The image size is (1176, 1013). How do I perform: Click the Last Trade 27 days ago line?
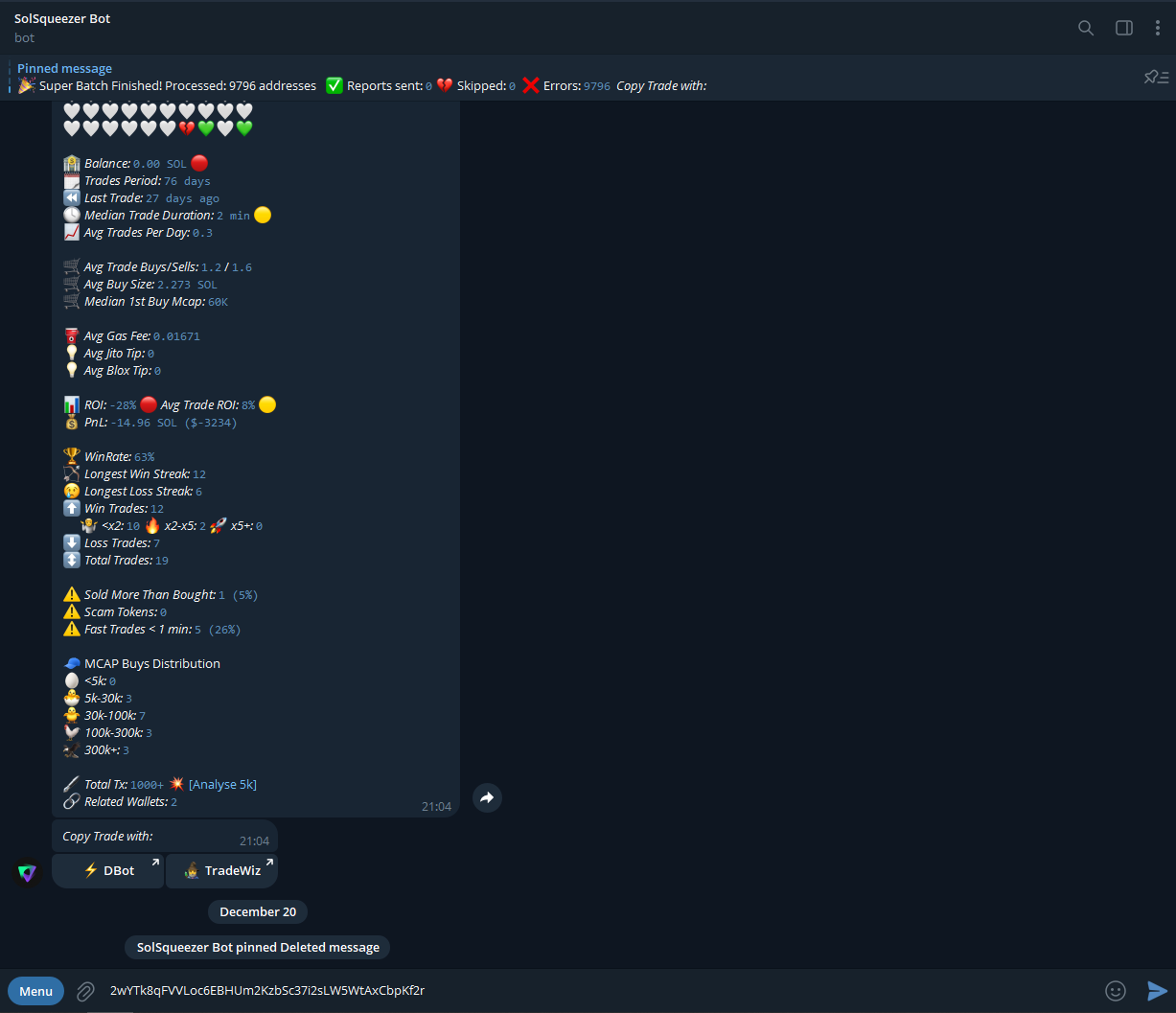[141, 198]
